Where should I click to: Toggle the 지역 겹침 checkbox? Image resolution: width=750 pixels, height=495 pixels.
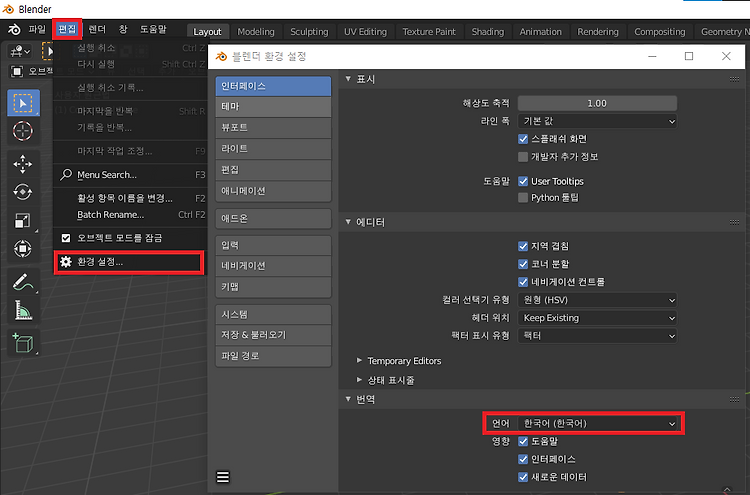pos(523,246)
